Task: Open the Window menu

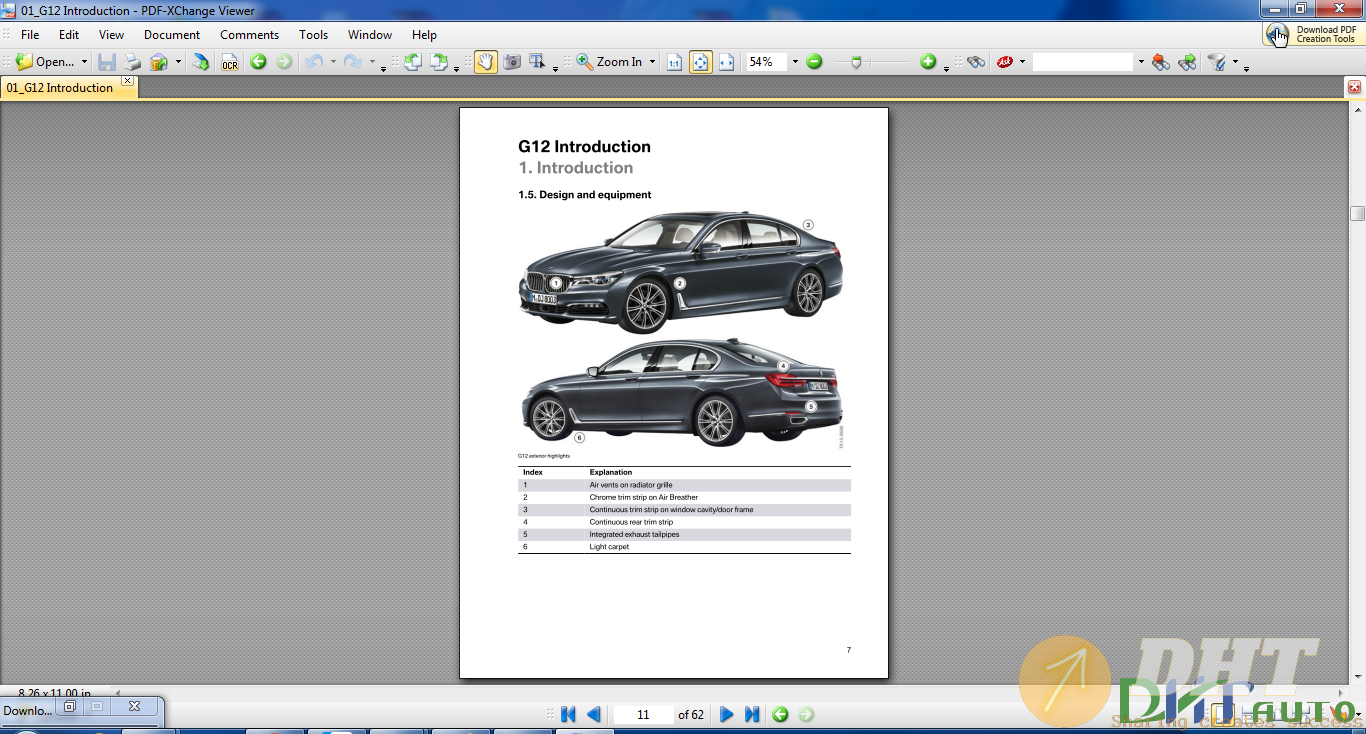Action: click(370, 34)
